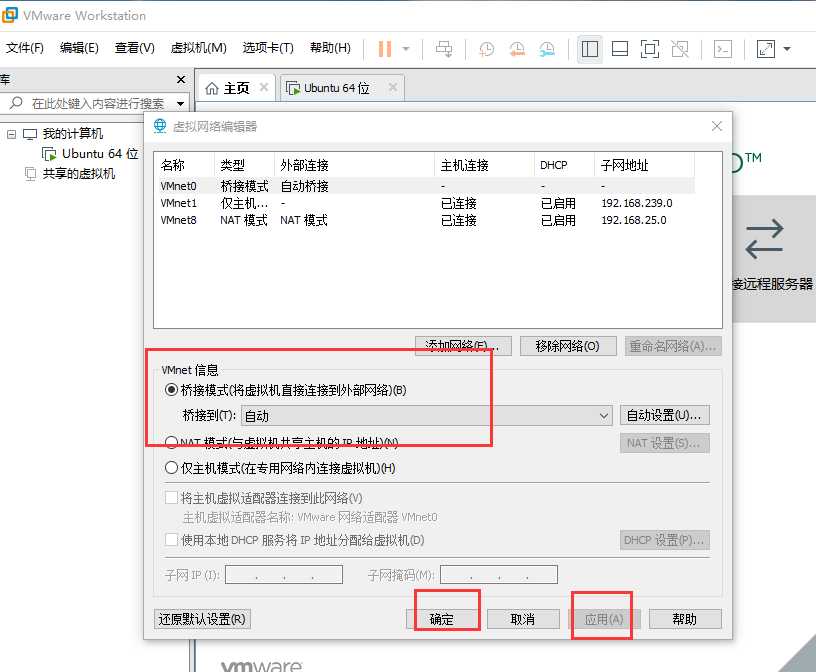Viewport: 816px width, 672px height.
Task: Select the NAT 模式 radio button
Action: 171,442
